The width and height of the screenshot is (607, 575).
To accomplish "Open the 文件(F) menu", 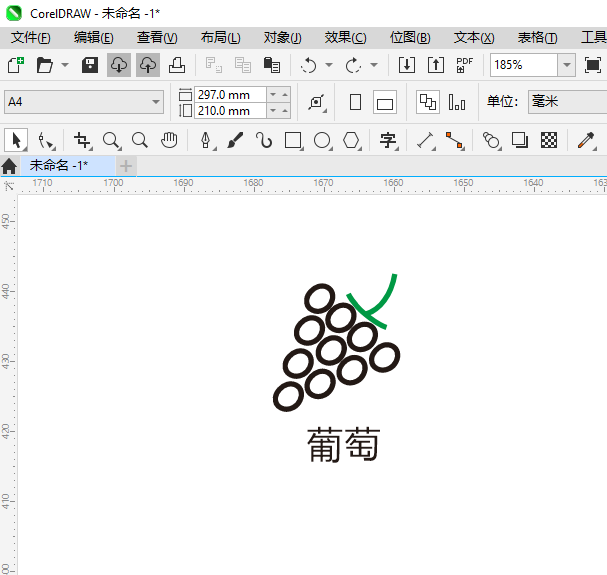I will [31, 38].
